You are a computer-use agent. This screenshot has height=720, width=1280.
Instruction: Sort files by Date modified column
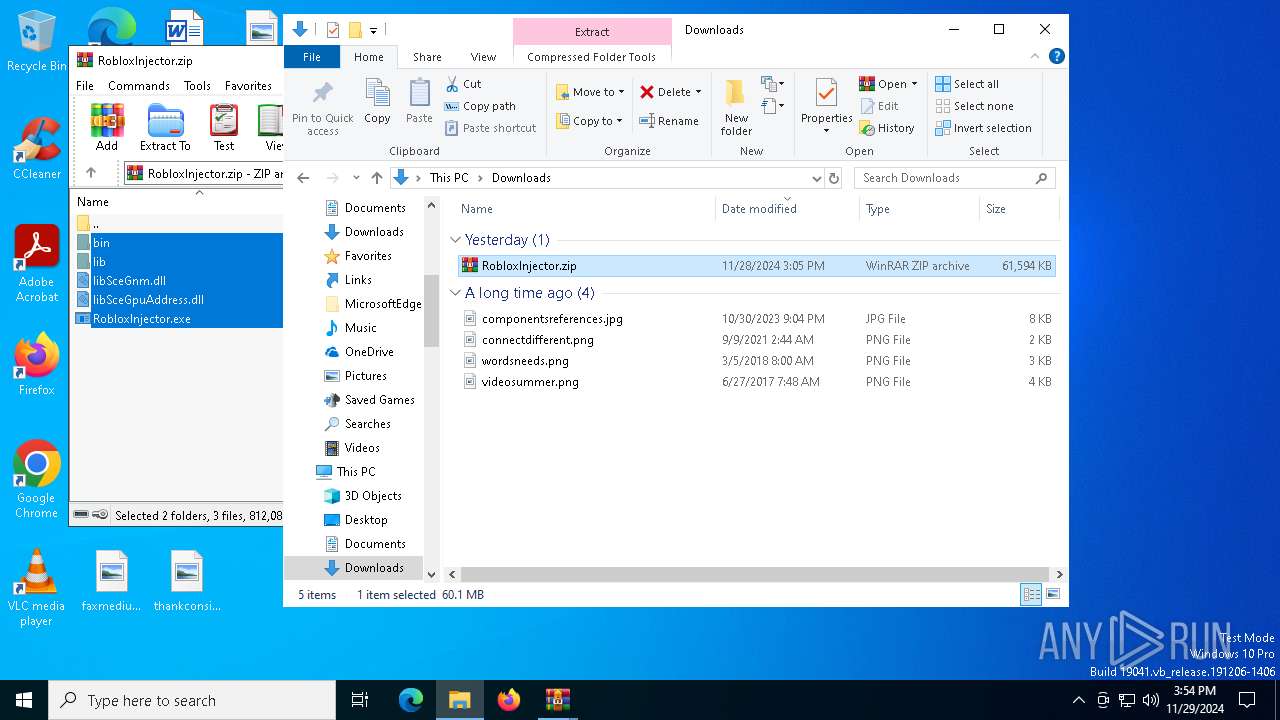[787, 209]
